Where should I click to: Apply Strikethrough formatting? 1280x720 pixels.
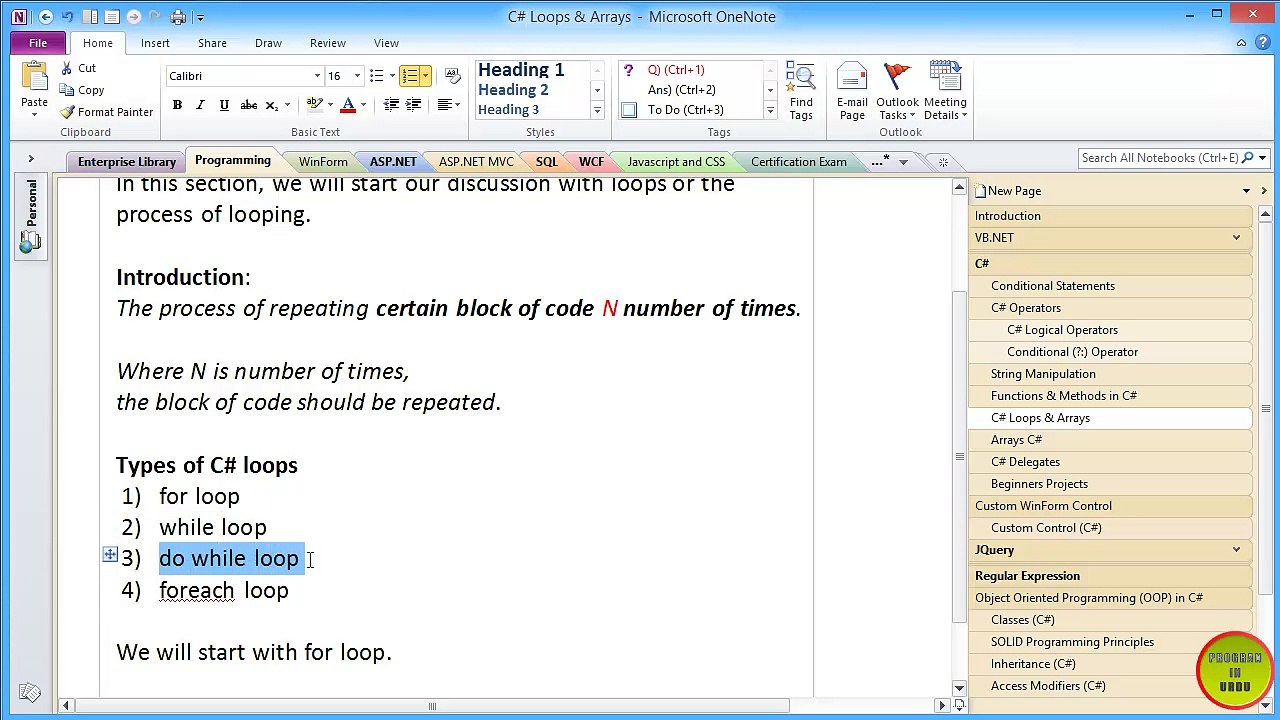click(x=248, y=105)
